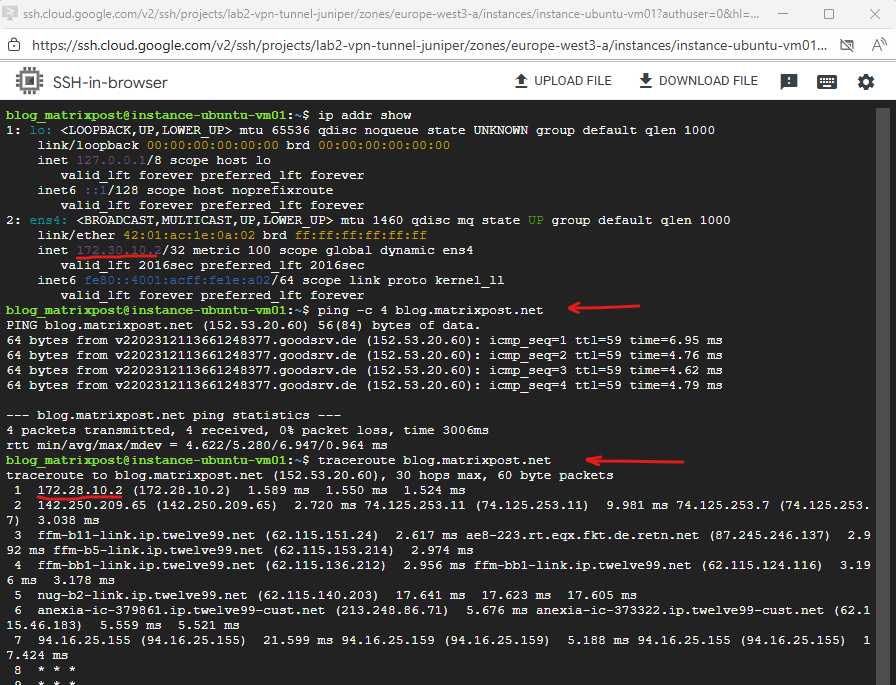
Task: Open the send feedback icon
Action: tap(789, 82)
